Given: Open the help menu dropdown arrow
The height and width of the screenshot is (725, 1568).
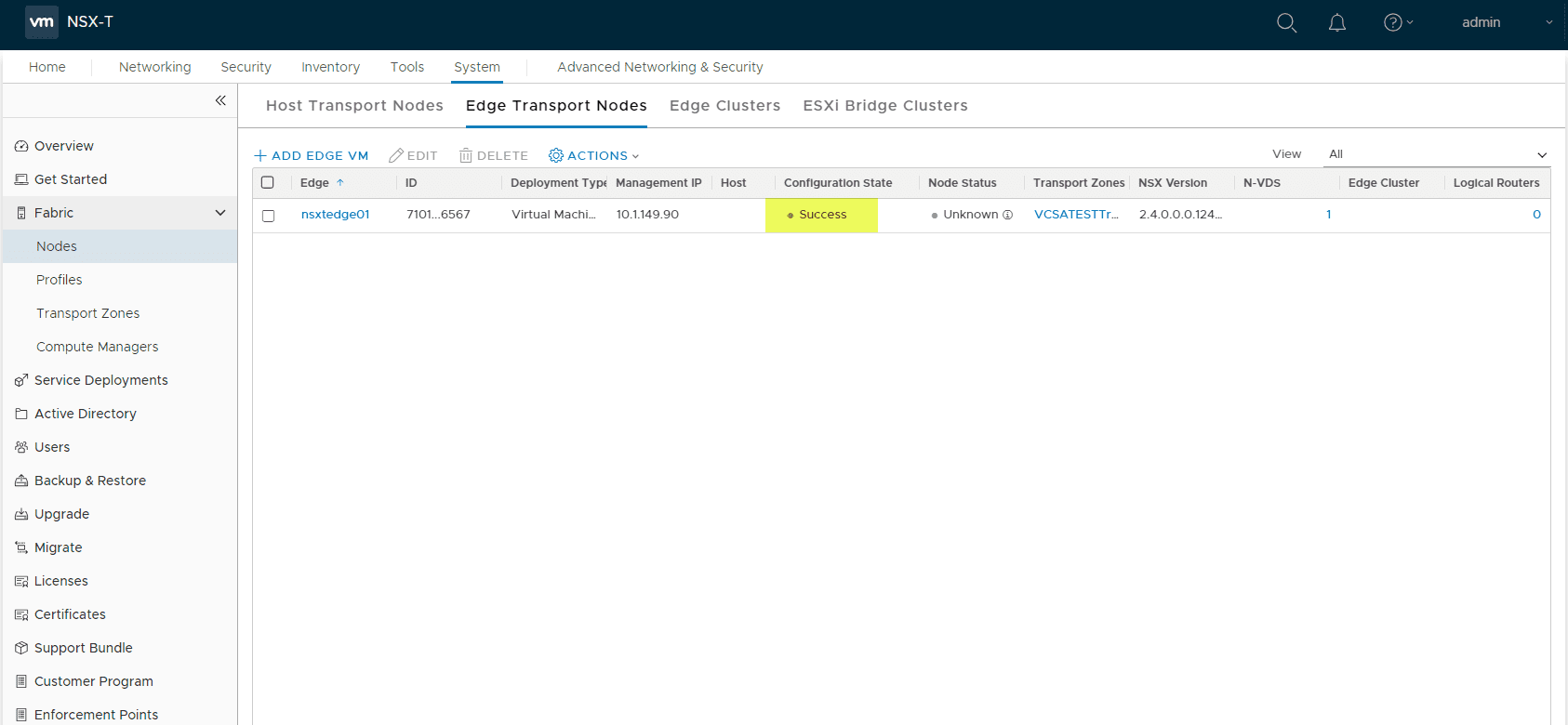Looking at the screenshot, I should tap(1410, 22).
